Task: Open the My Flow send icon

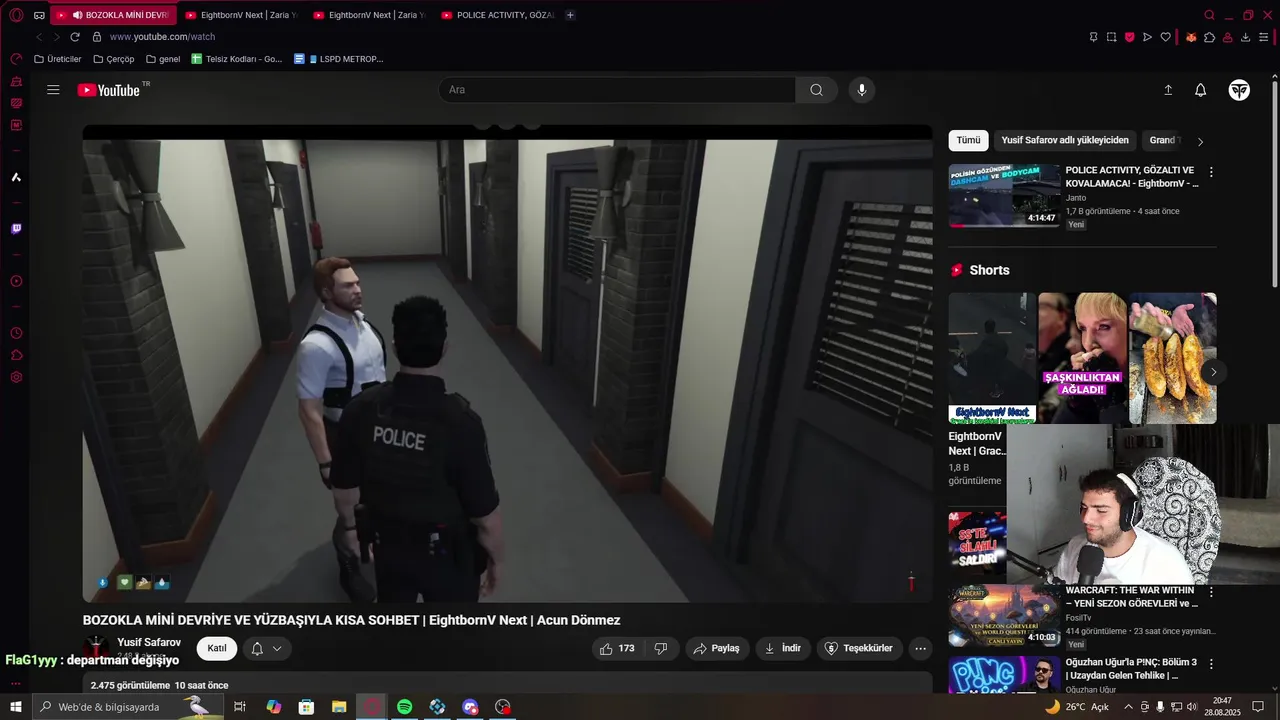Action: (1147, 37)
